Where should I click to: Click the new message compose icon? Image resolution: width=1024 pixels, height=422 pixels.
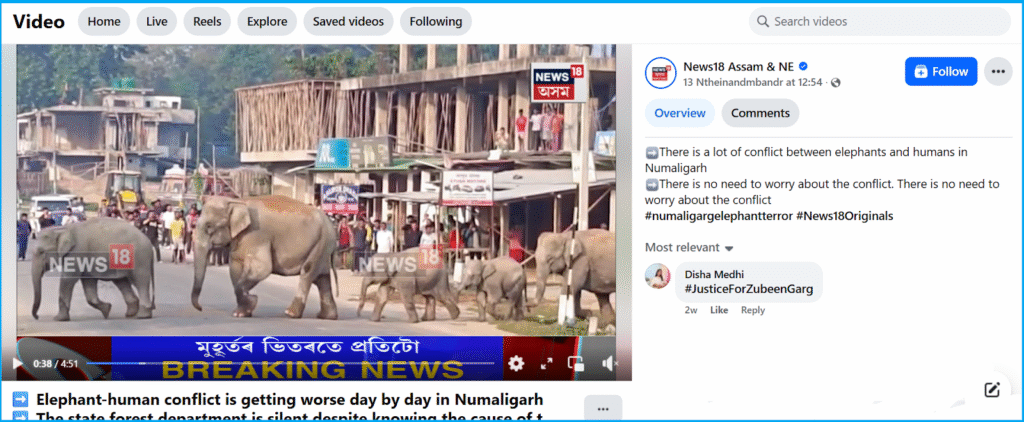pos(992,390)
